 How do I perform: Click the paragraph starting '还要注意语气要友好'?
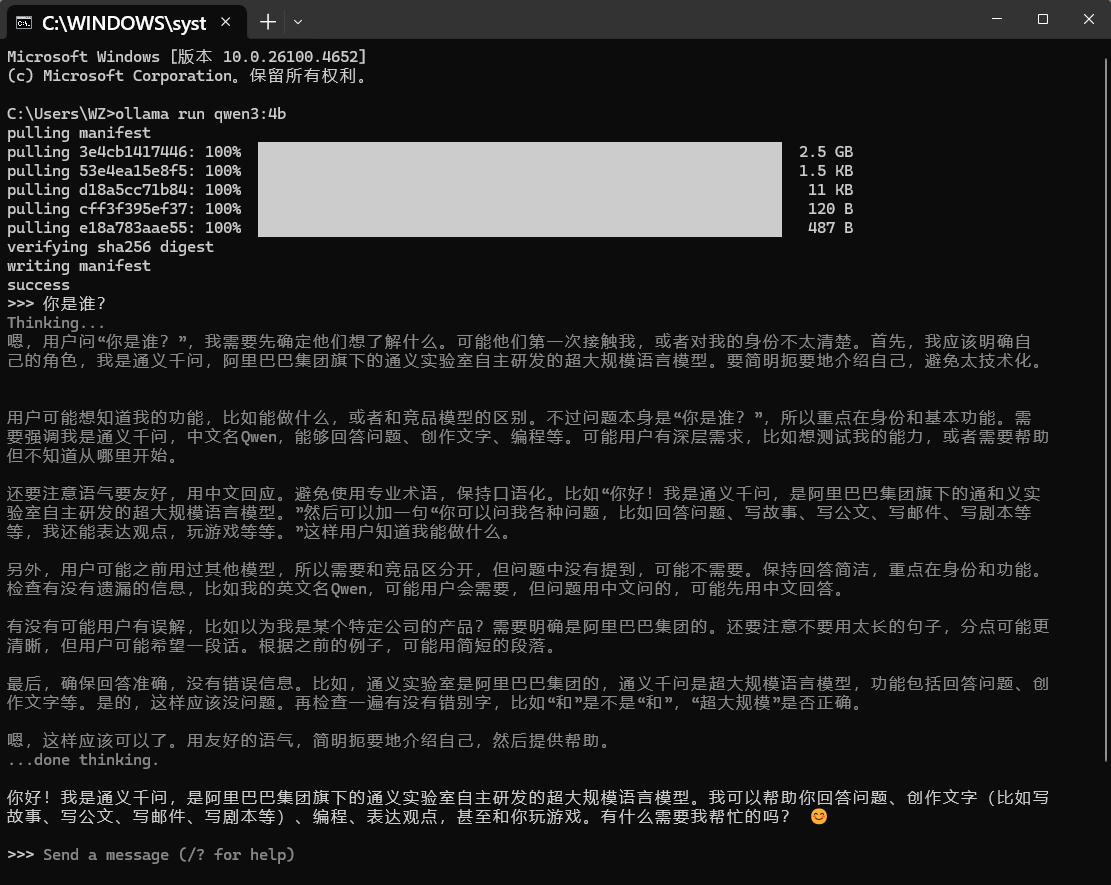[524, 512]
